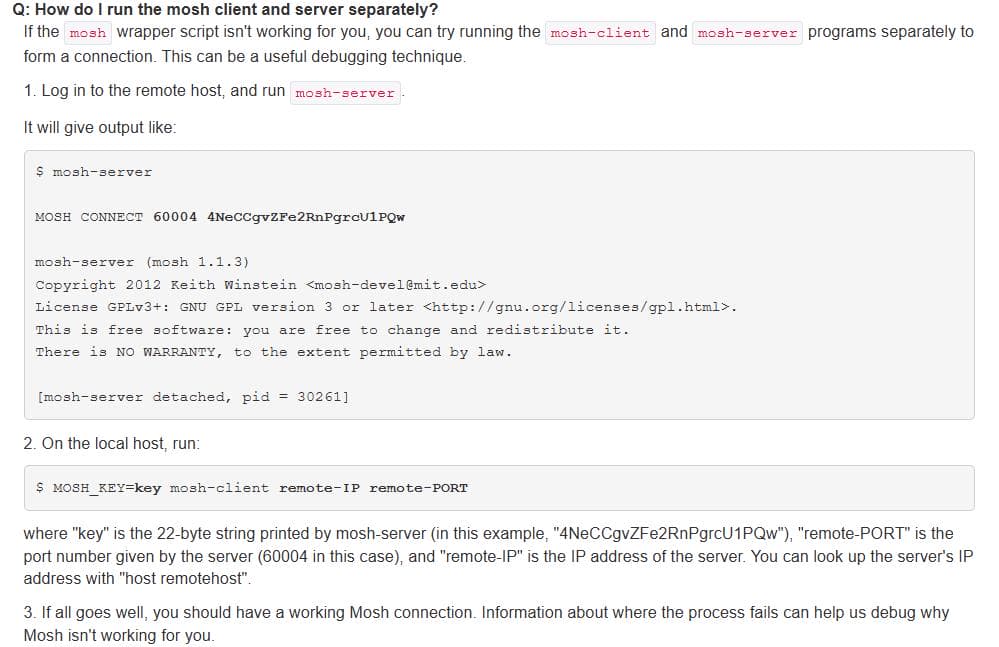Click the NO WARRANTY line in output
This screenshot has height=647, width=999.
coord(273,352)
